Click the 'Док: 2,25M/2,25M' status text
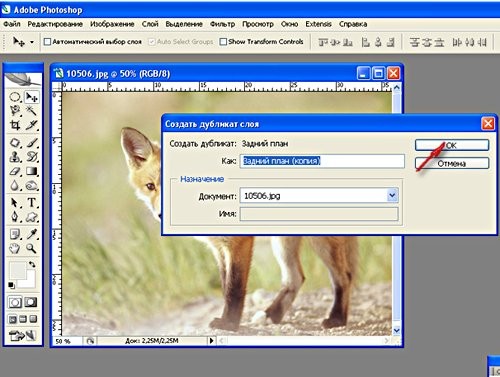The height and width of the screenshot is (377, 500). point(151,341)
